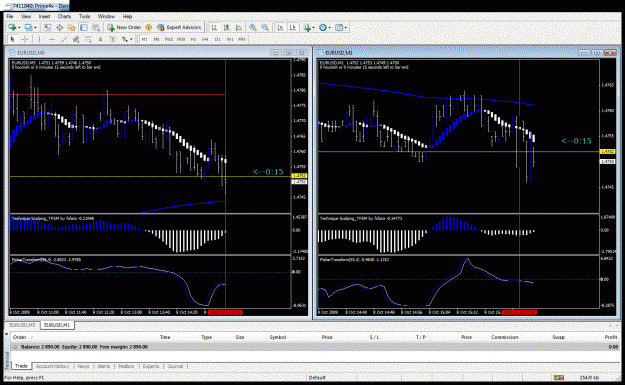Viewport: 625px width, 385px height.
Task: Zoom out on the chart
Action: pyautogui.click(x=265, y=27)
